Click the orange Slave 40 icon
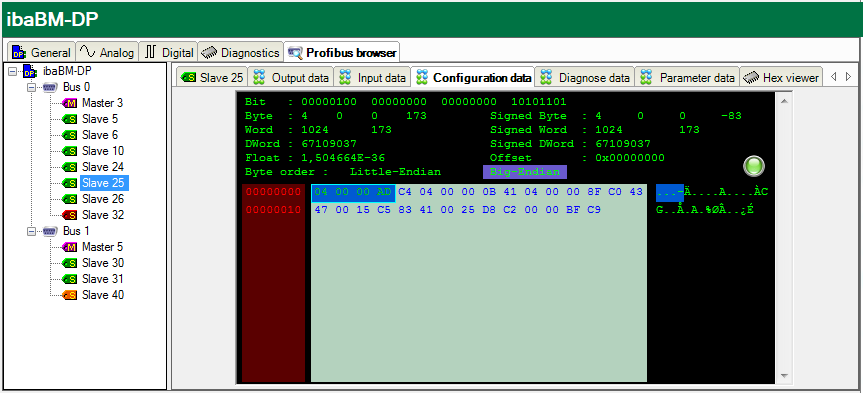Image resolution: width=863 pixels, height=393 pixels. pyautogui.click(x=70, y=295)
